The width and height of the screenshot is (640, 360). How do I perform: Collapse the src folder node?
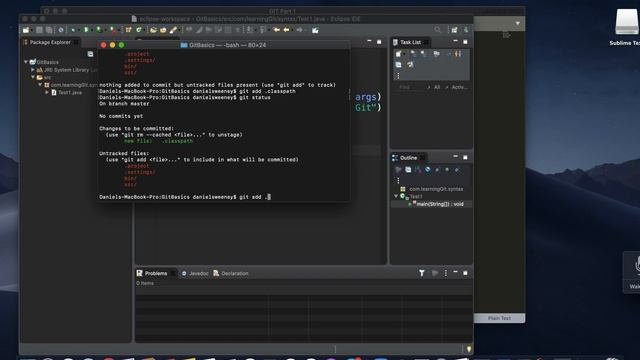point(33,77)
